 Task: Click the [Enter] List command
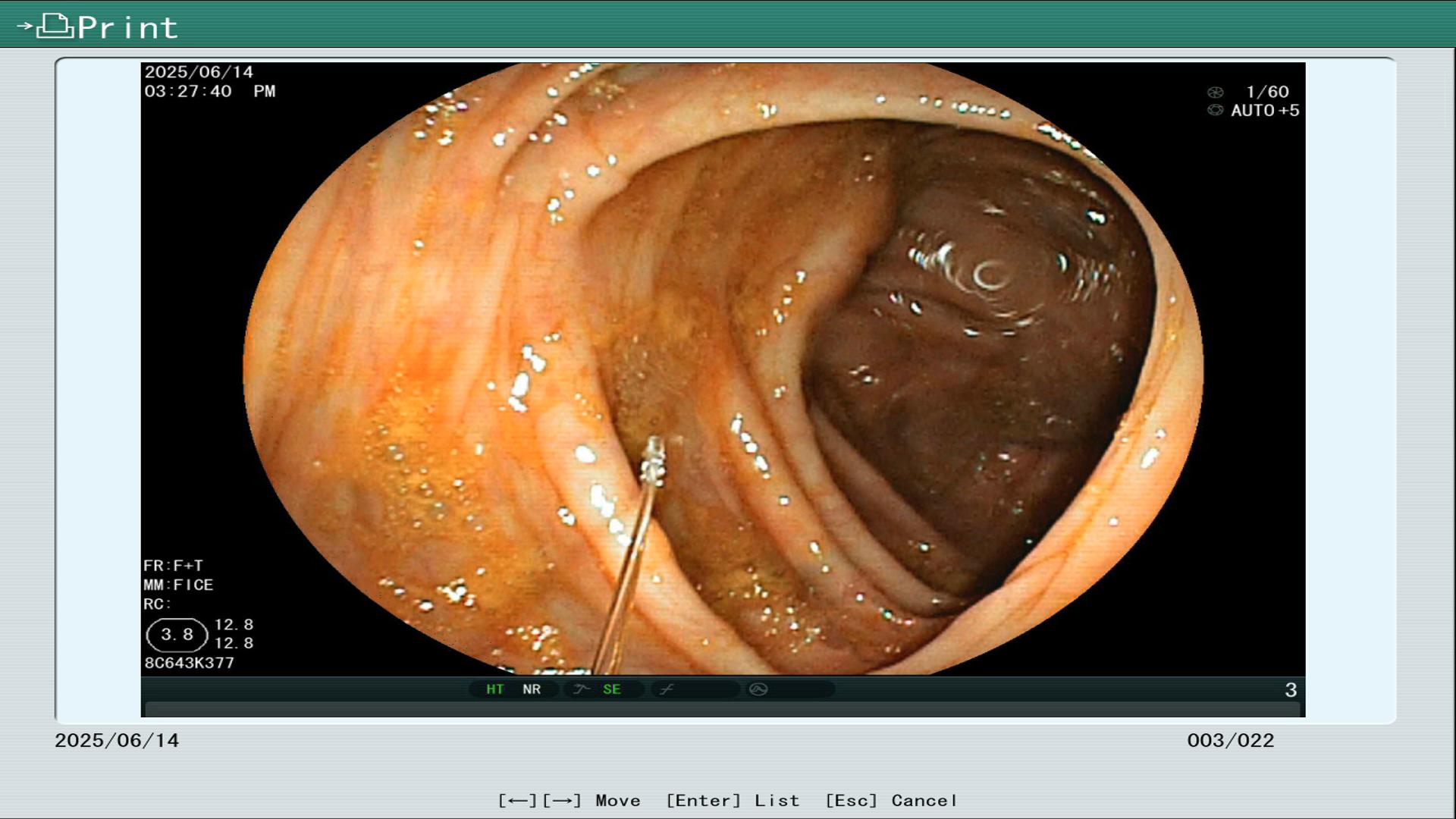(733, 801)
